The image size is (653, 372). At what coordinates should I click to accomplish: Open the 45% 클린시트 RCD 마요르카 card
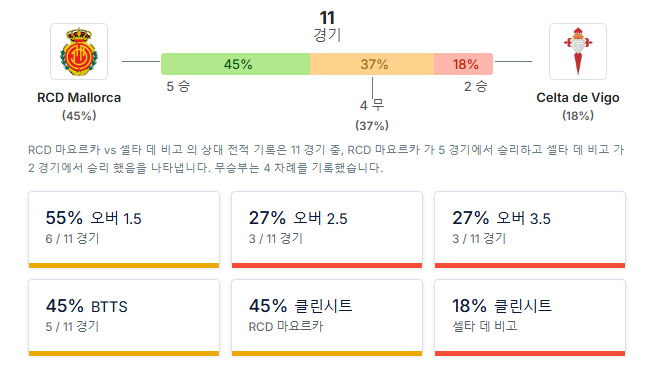pos(327,318)
